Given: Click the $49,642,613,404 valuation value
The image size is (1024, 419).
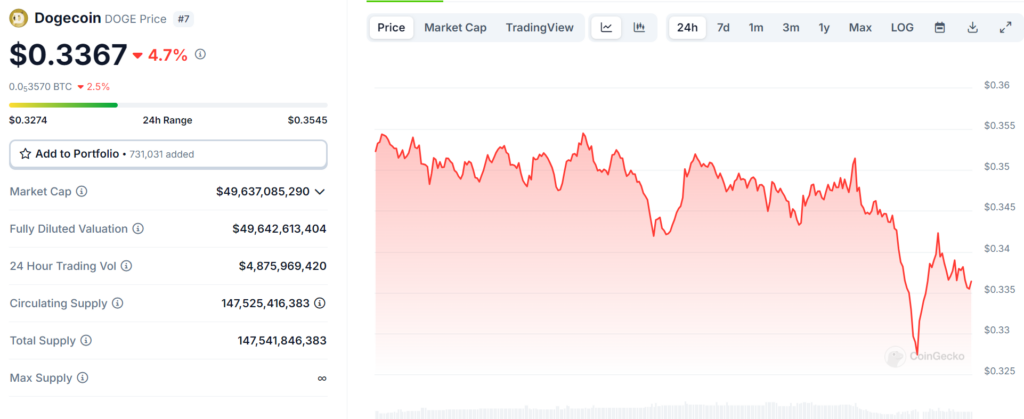Looking at the screenshot, I should pos(280,228).
